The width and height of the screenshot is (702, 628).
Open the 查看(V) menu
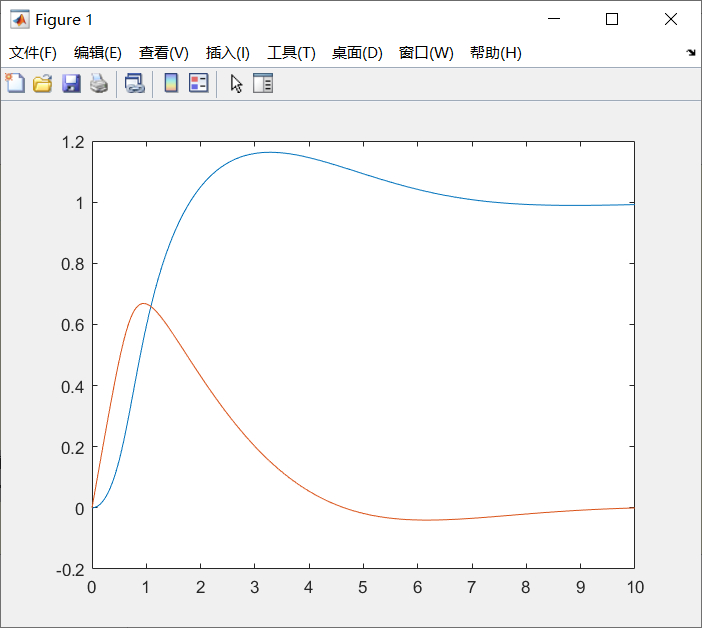[x=163, y=53]
